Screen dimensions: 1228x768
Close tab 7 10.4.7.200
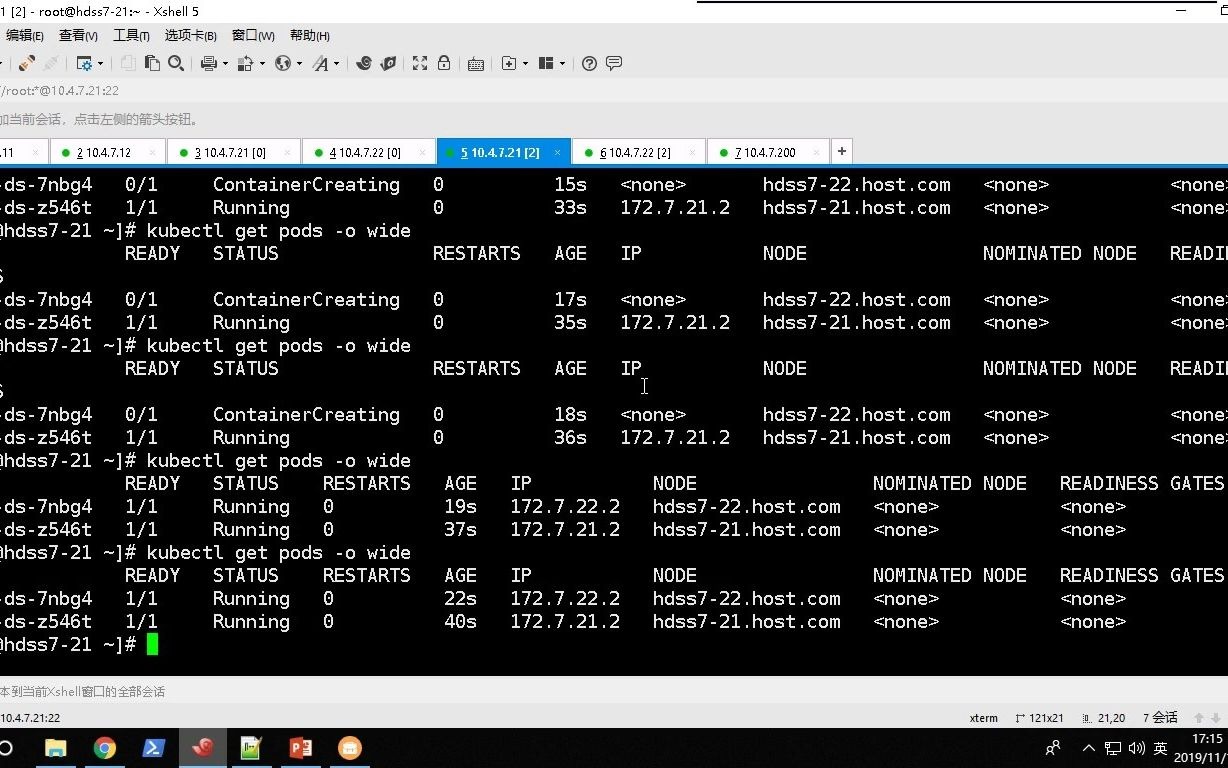(x=816, y=153)
